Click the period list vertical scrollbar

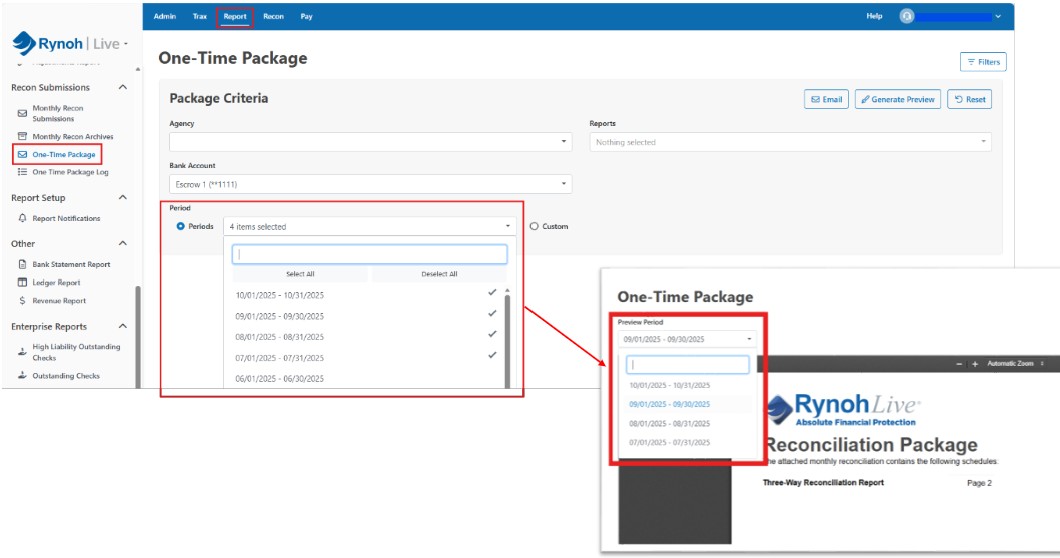click(x=508, y=340)
